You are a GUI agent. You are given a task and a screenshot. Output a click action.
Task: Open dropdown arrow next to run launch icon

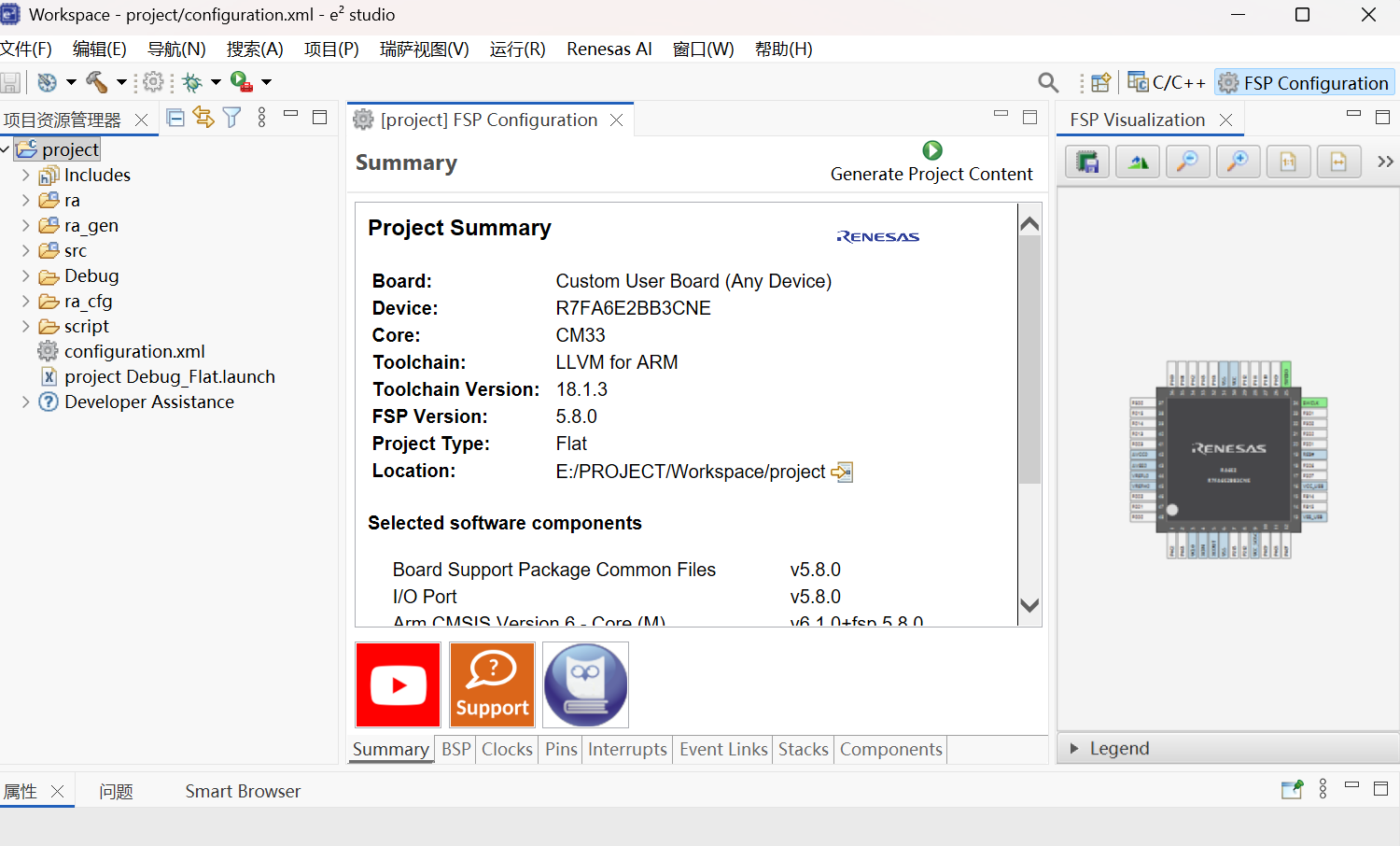[266, 82]
